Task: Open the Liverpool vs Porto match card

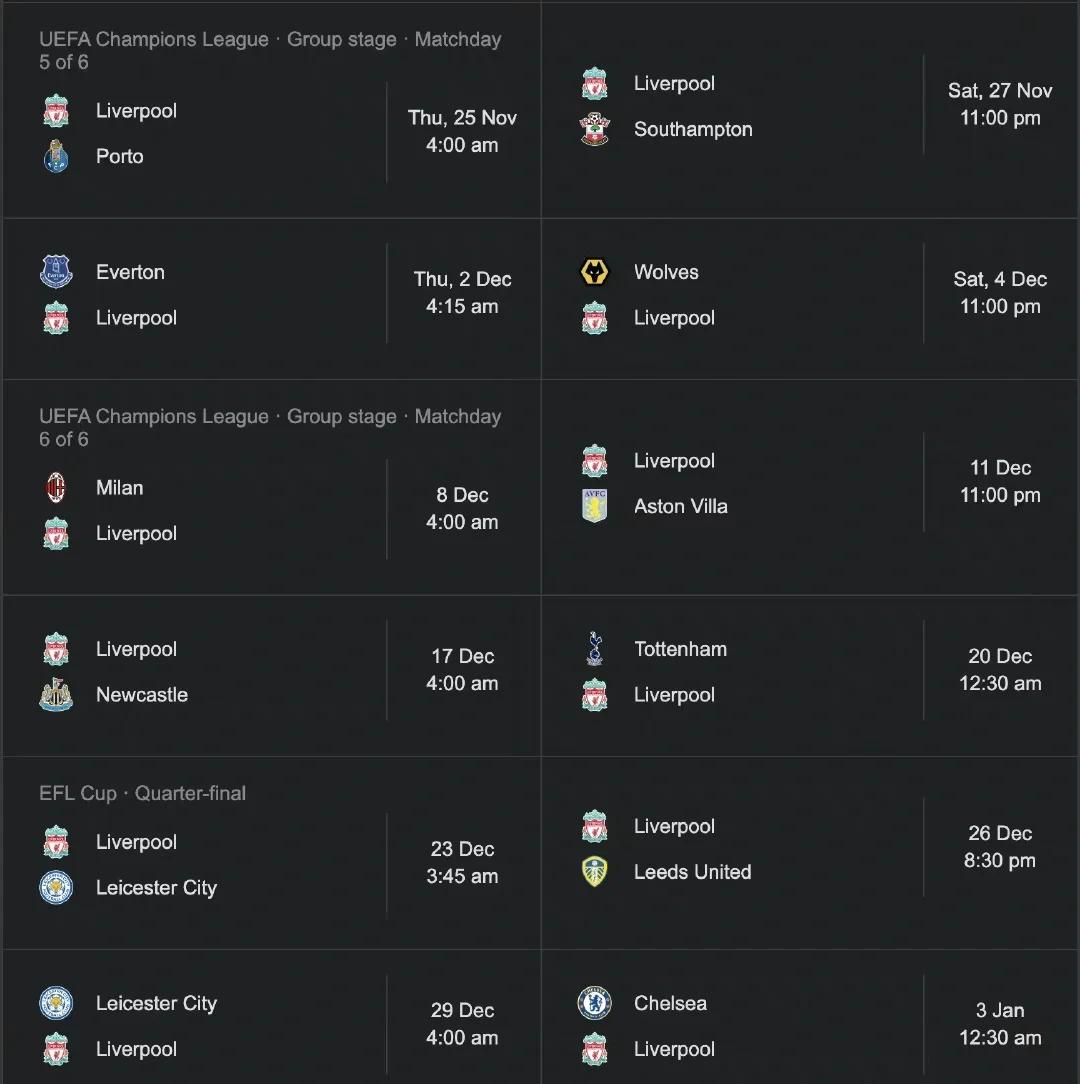Action: point(272,111)
